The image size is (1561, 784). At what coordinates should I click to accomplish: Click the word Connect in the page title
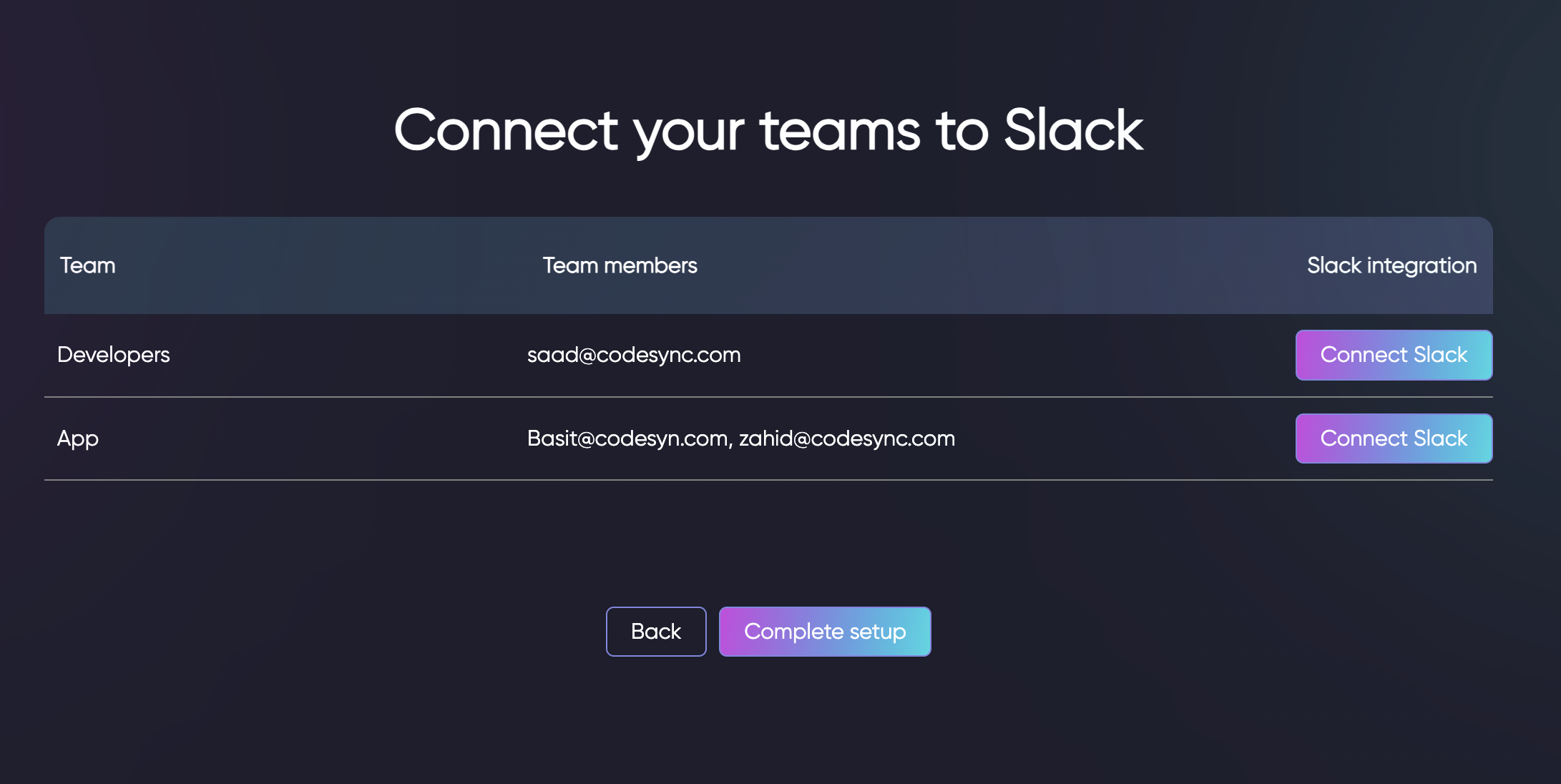[506, 131]
